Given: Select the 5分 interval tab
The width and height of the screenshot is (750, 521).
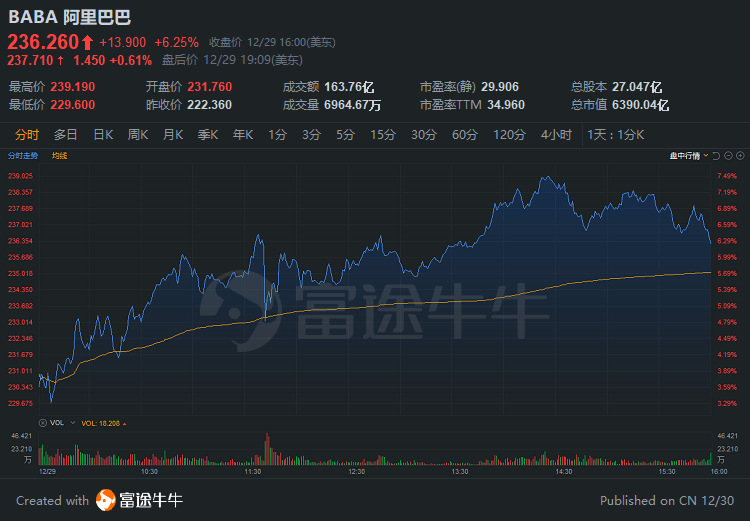Looking at the screenshot, I should point(345,135).
